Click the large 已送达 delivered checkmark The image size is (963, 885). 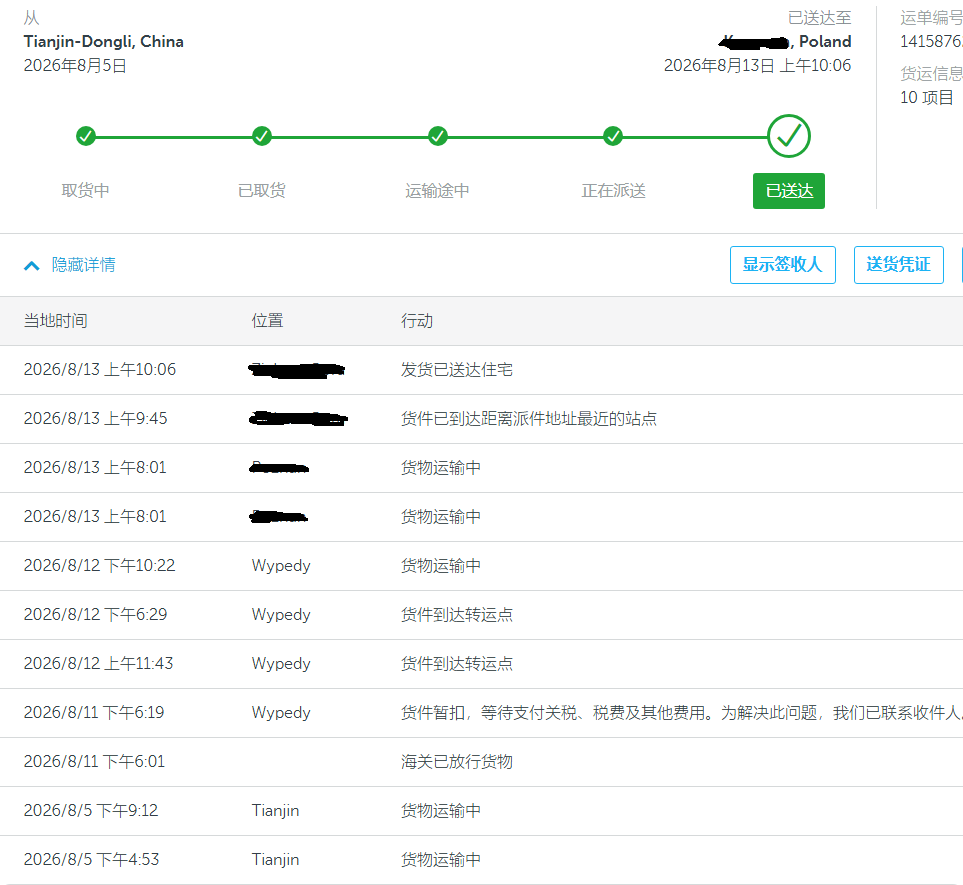tap(789, 136)
